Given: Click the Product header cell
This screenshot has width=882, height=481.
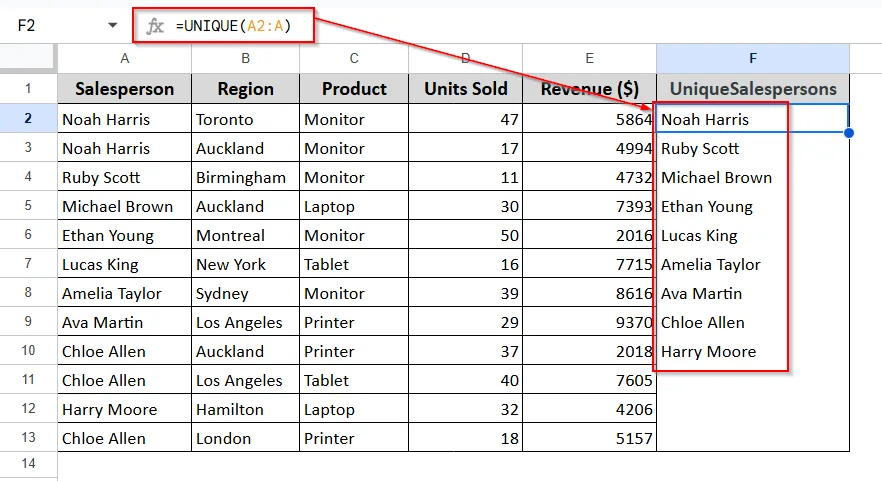Looking at the screenshot, I should (354, 89).
